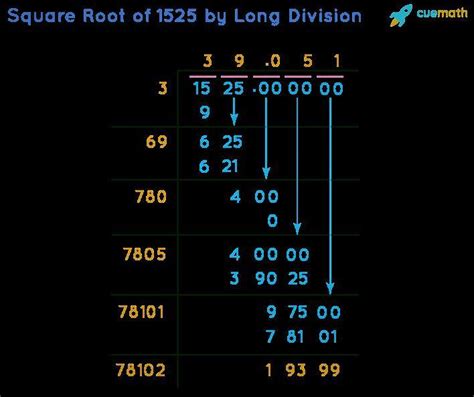Click the product '3 90 25'
The width and height of the screenshot is (474, 397).
click(x=269, y=278)
